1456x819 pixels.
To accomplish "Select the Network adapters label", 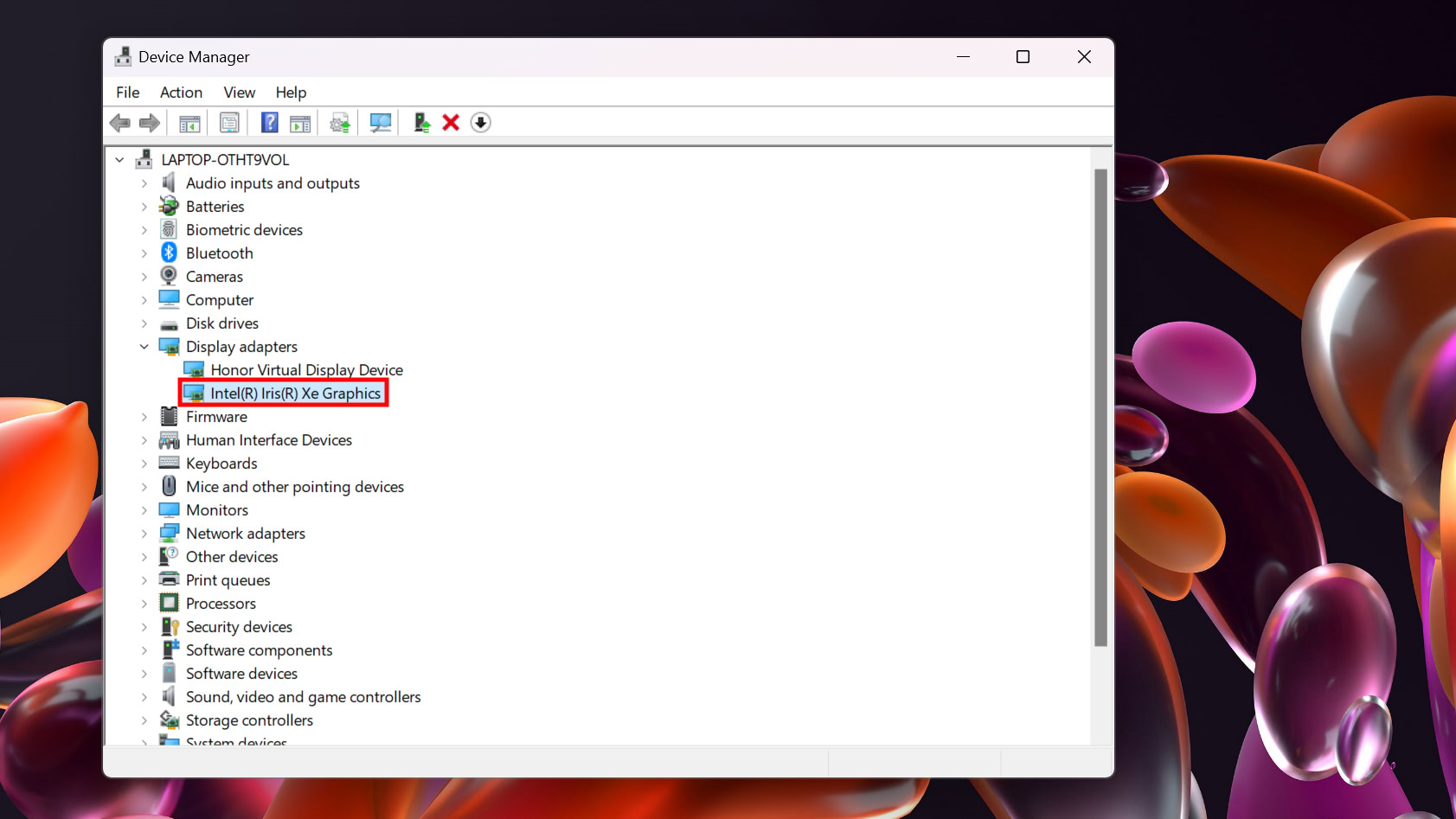I will pos(246,534).
